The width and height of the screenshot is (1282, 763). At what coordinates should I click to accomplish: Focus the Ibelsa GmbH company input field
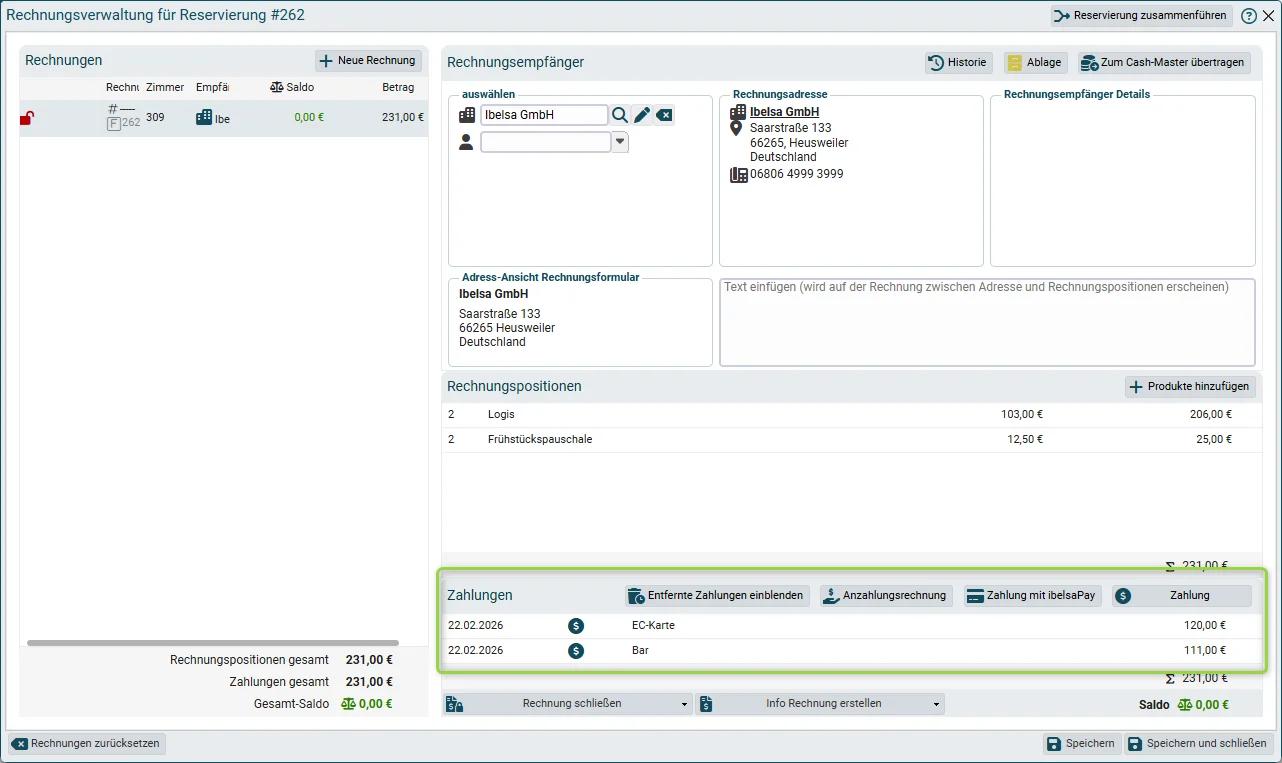(544, 115)
